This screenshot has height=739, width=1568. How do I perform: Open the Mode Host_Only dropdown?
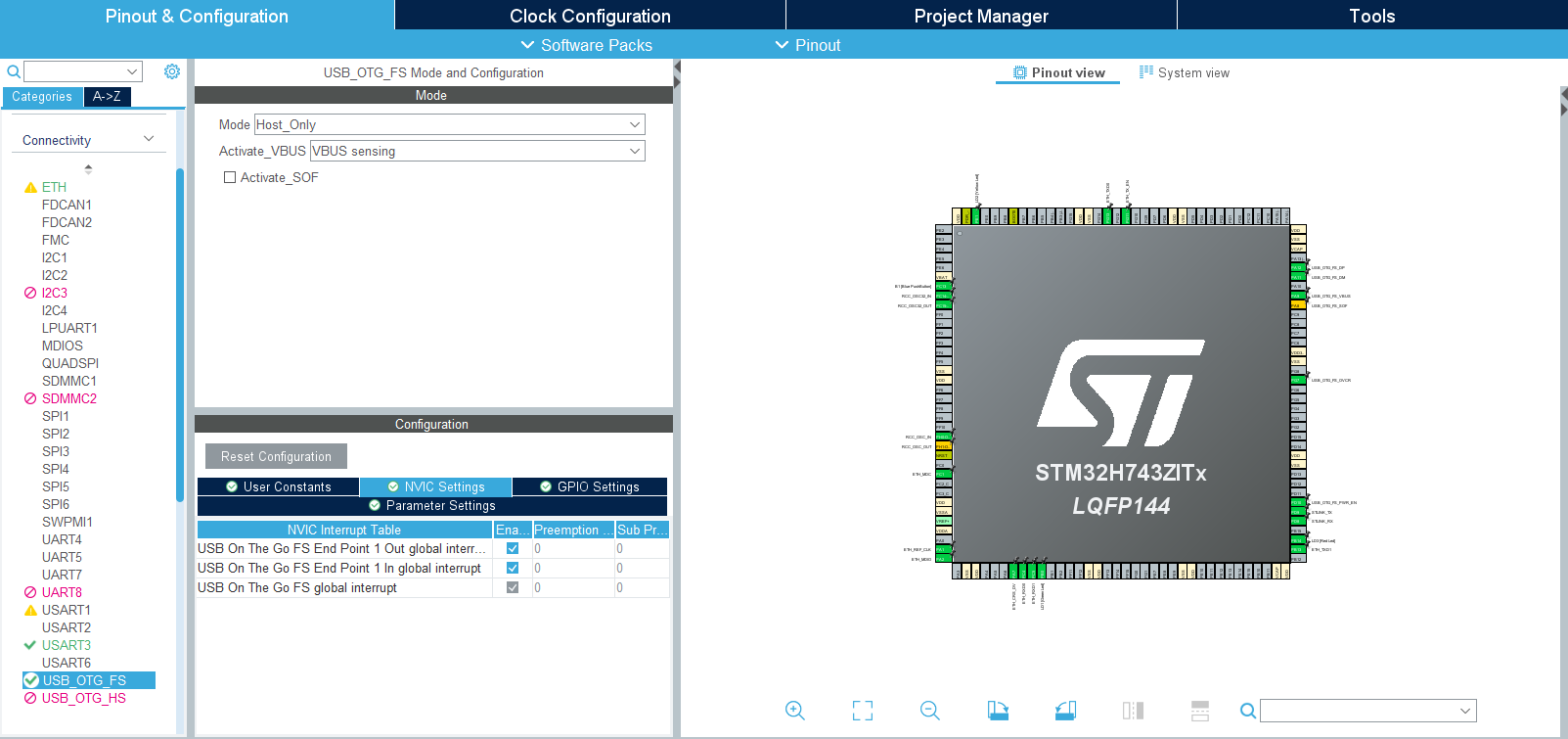449,124
